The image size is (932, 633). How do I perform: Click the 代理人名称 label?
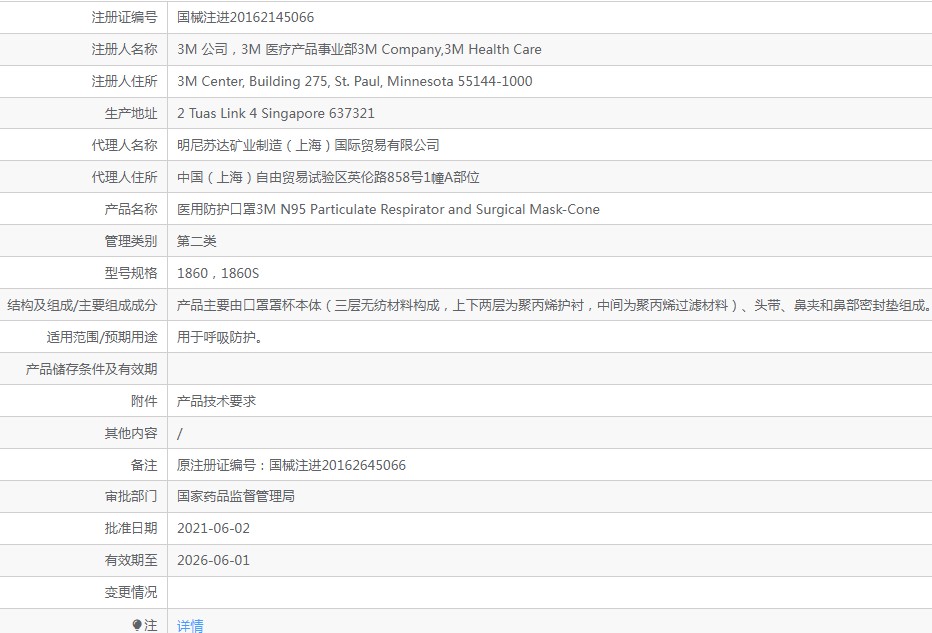point(124,145)
